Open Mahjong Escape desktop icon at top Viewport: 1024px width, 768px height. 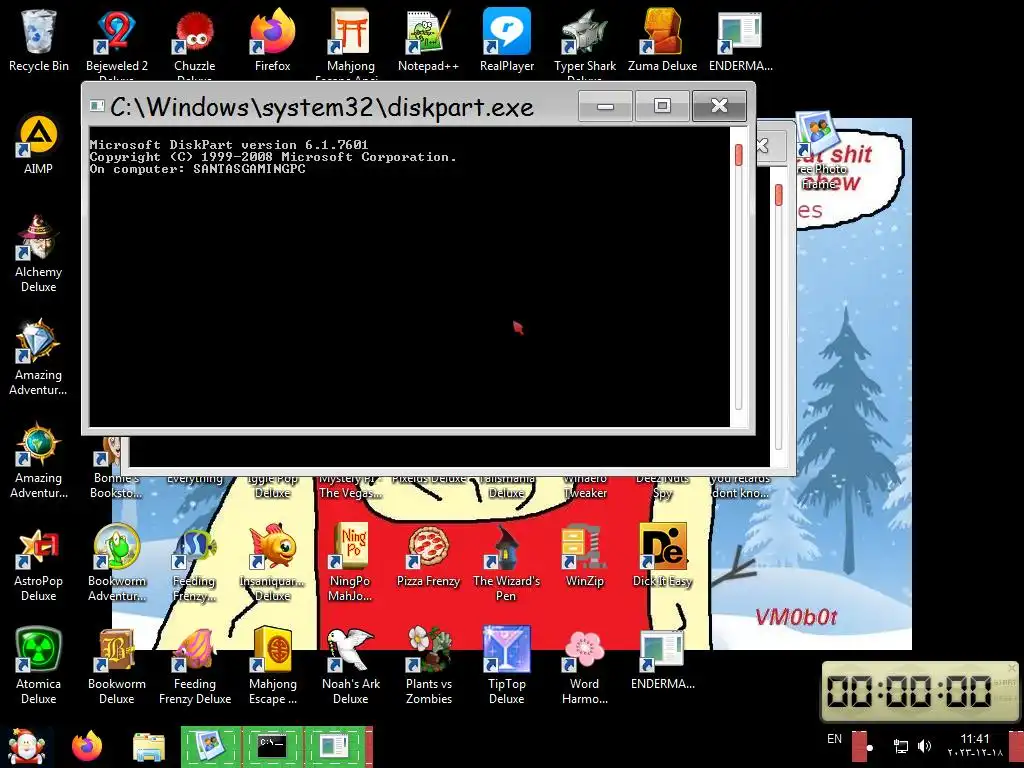click(x=351, y=40)
